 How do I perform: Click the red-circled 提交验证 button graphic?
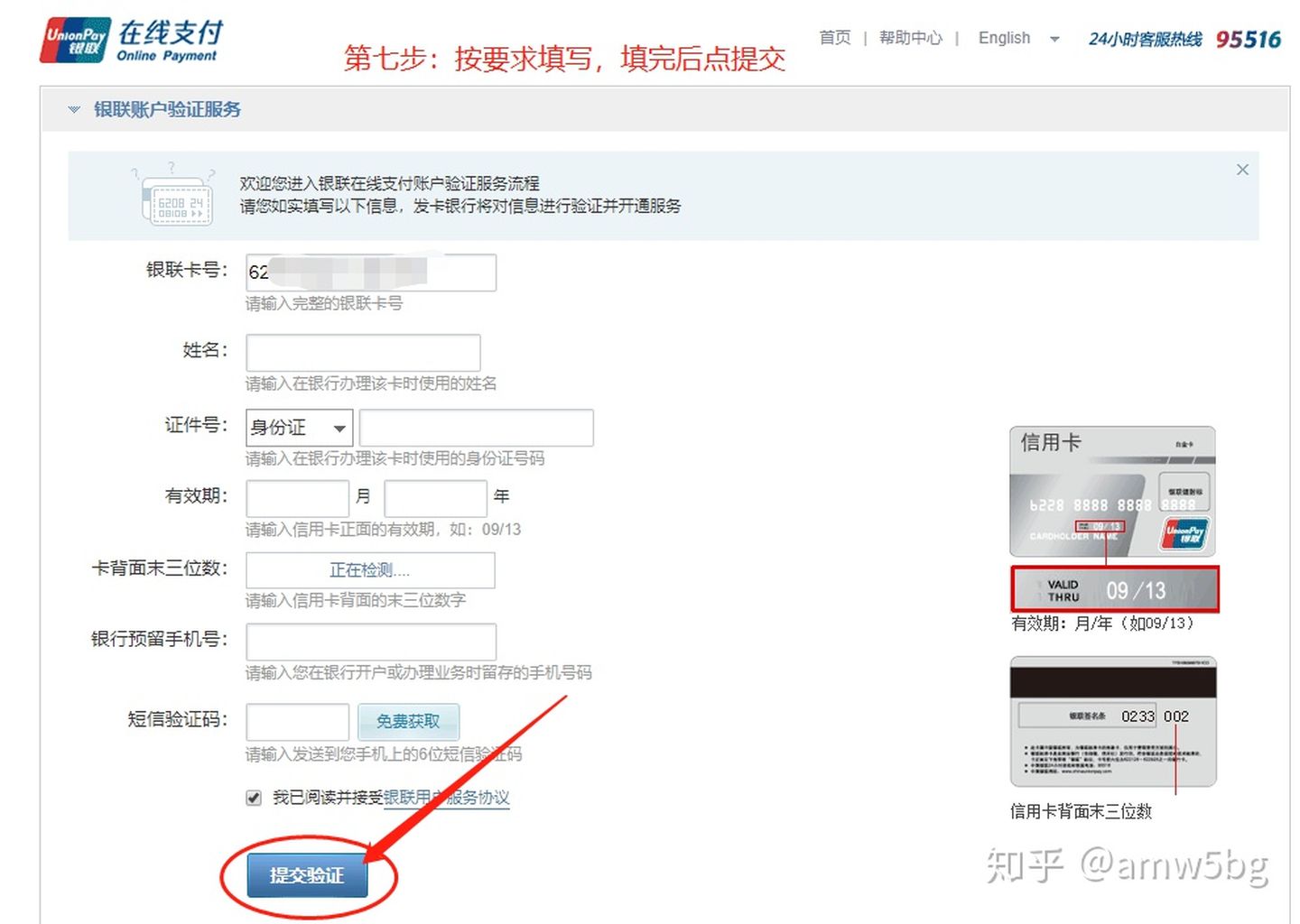click(x=310, y=875)
